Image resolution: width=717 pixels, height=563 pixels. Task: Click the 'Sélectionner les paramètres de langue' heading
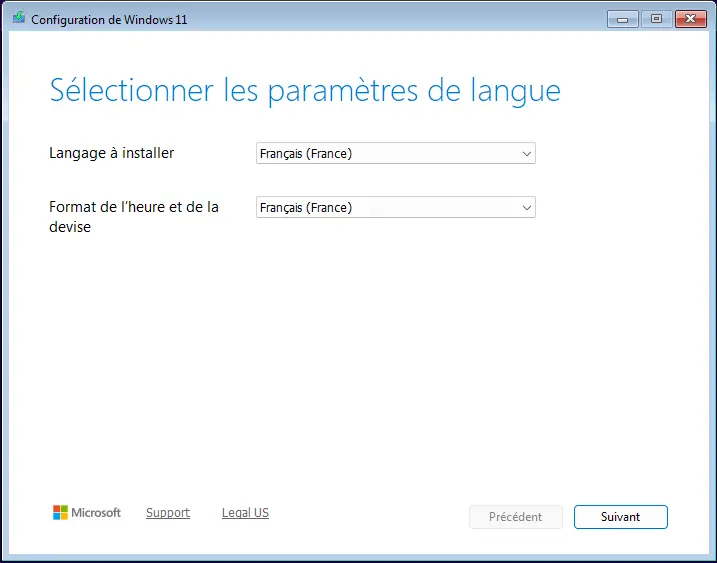pyautogui.click(x=304, y=91)
